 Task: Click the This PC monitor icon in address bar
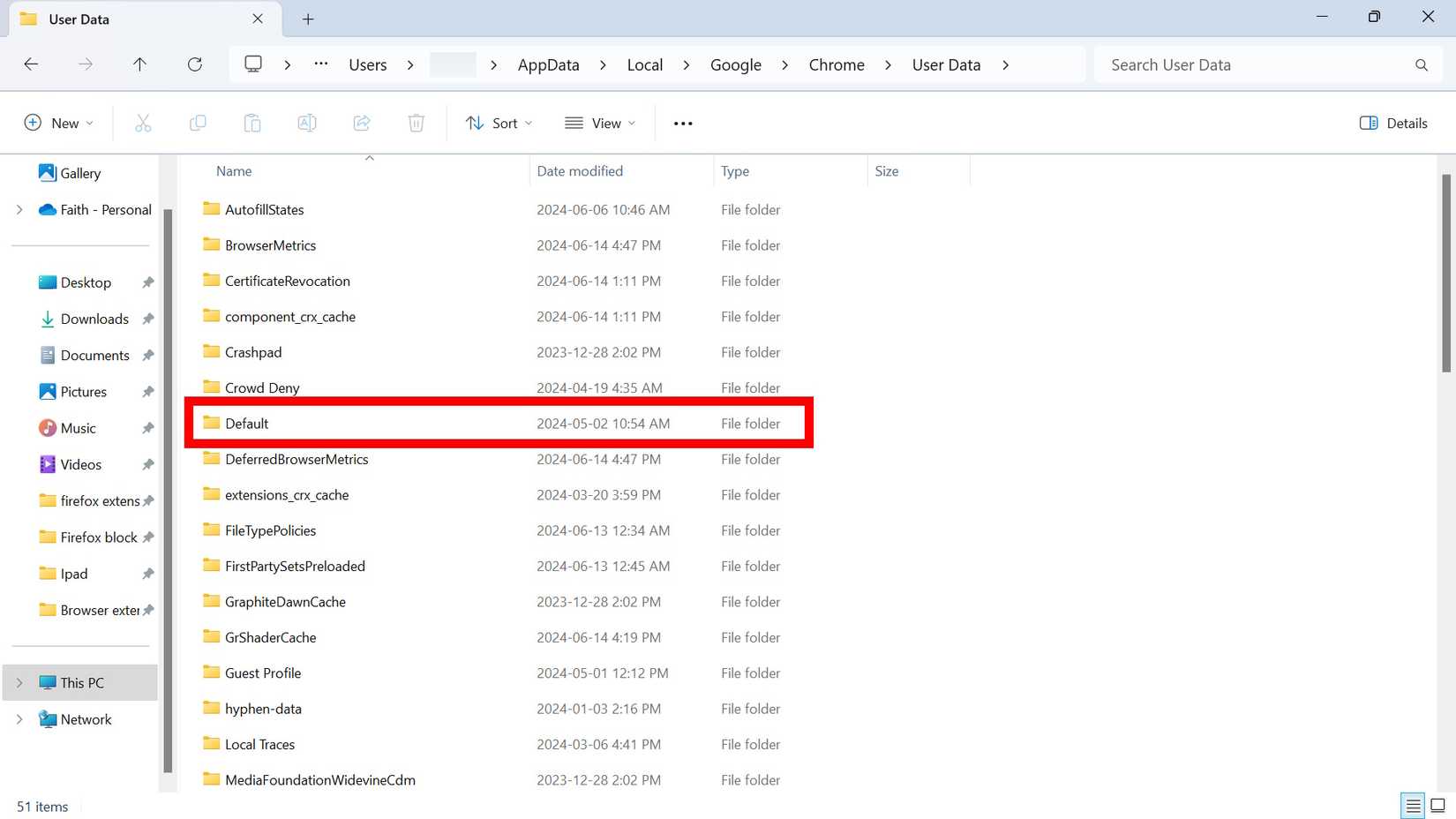coord(253,64)
